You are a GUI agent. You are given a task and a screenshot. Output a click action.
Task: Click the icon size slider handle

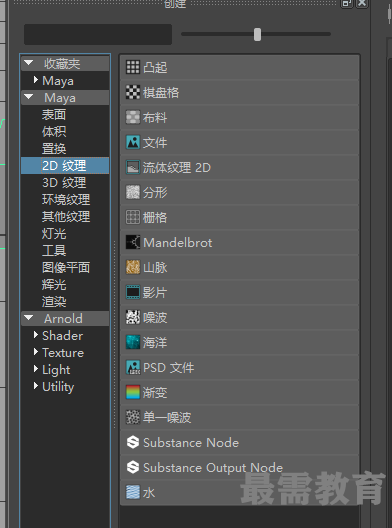tap(257, 34)
